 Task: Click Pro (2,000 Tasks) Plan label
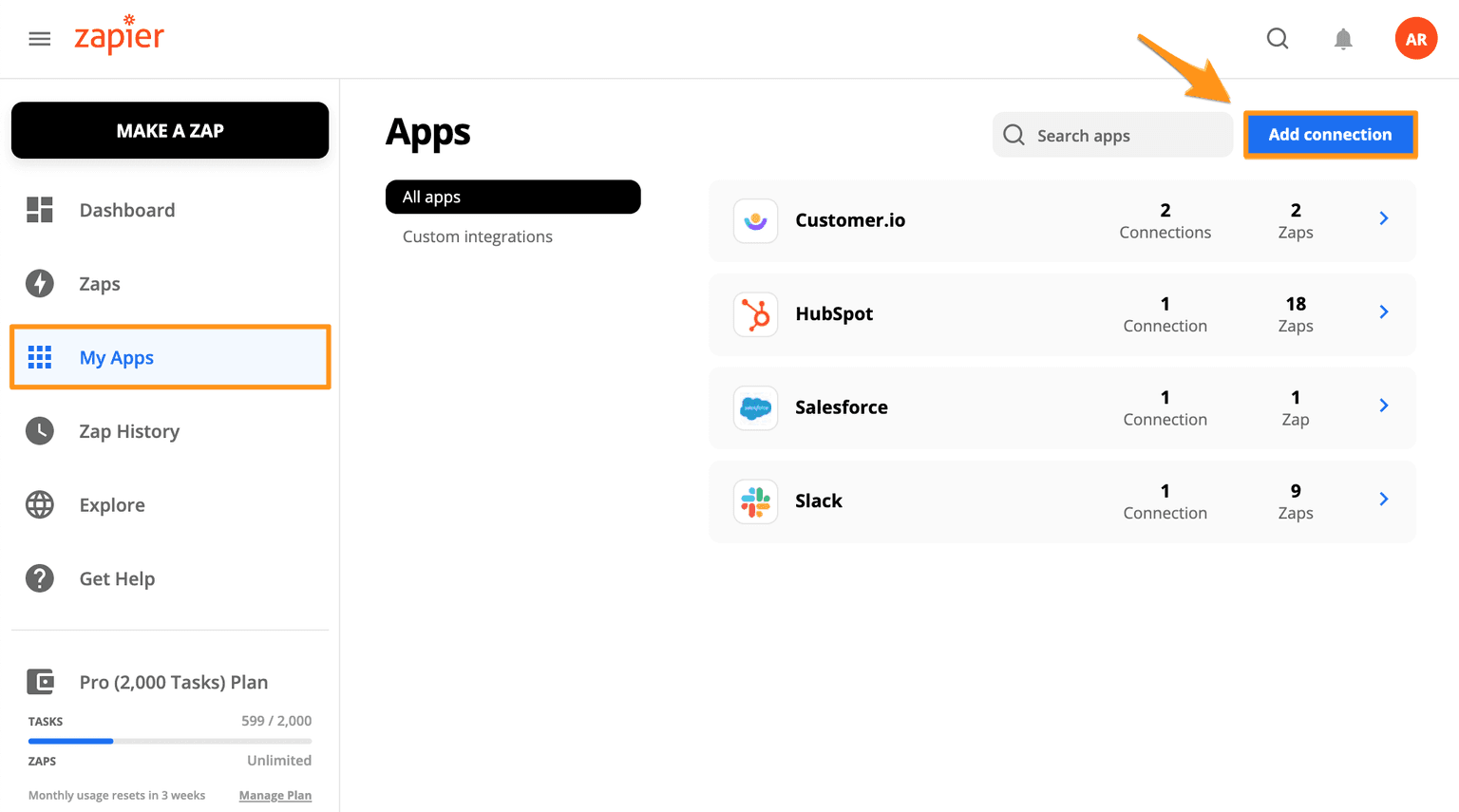pyautogui.click(x=174, y=682)
